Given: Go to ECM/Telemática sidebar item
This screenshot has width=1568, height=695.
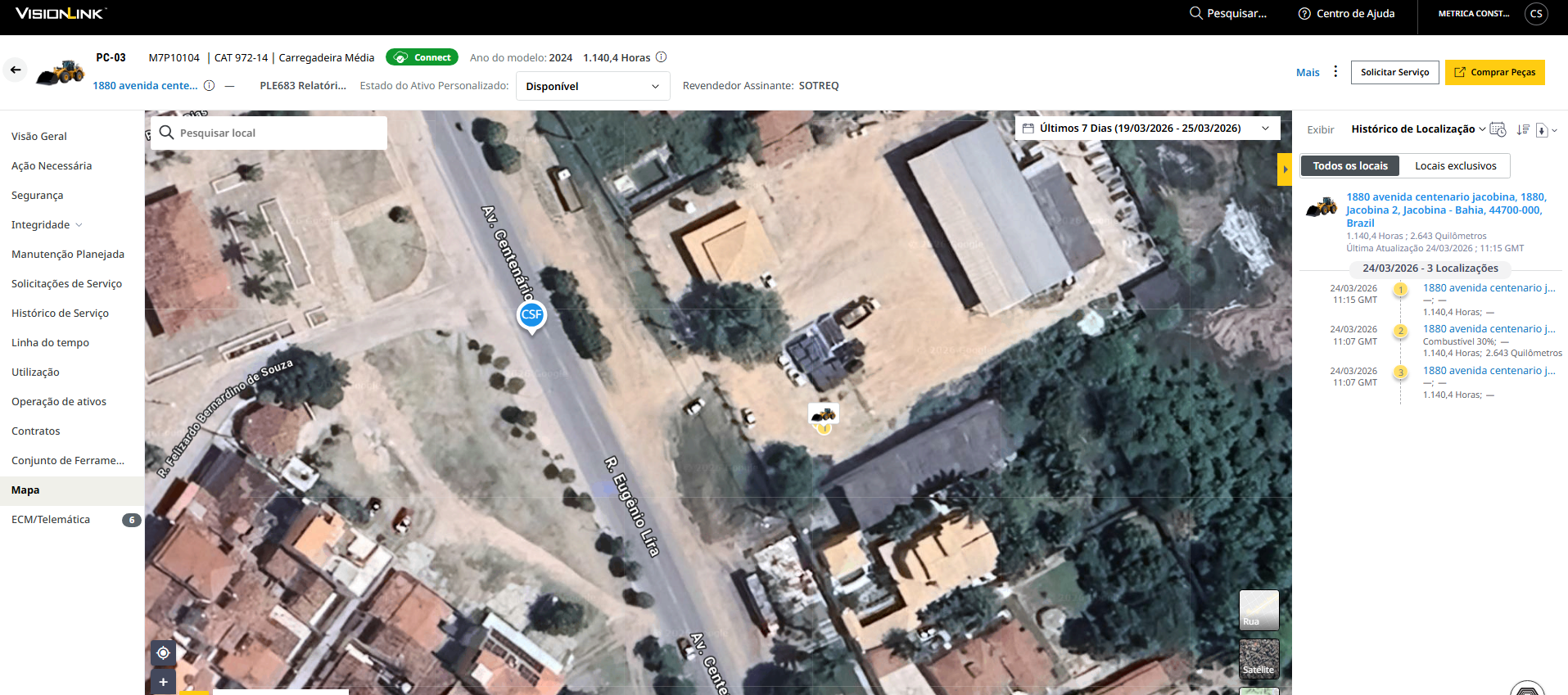Looking at the screenshot, I should pyautogui.click(x=51, y=520).
